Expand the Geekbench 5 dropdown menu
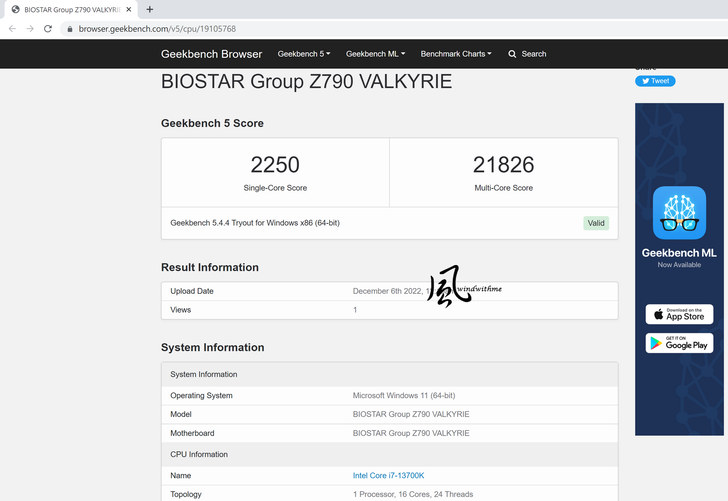This screenshot has width=728, height=501. tap(303, 54)
